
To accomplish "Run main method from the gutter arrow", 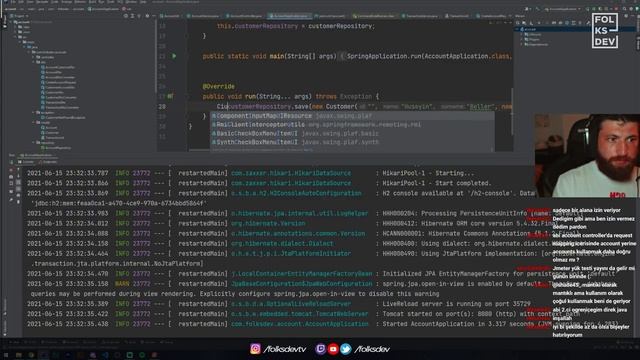I will coord(174,56).
